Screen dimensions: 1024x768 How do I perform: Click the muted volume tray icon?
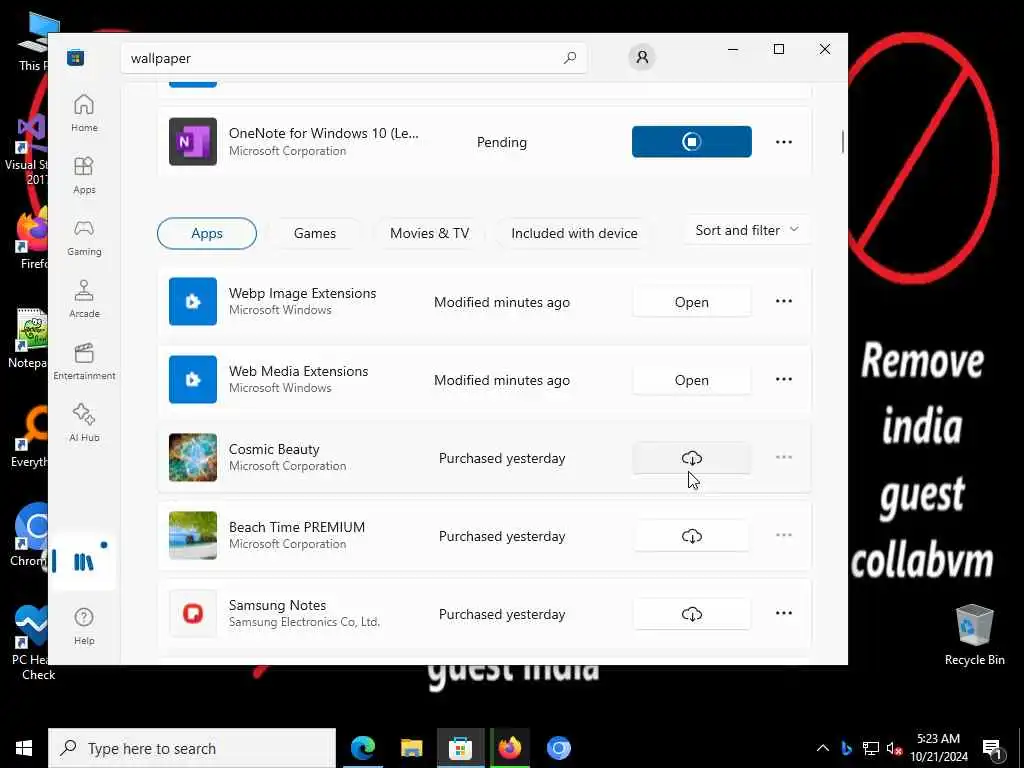895,748
